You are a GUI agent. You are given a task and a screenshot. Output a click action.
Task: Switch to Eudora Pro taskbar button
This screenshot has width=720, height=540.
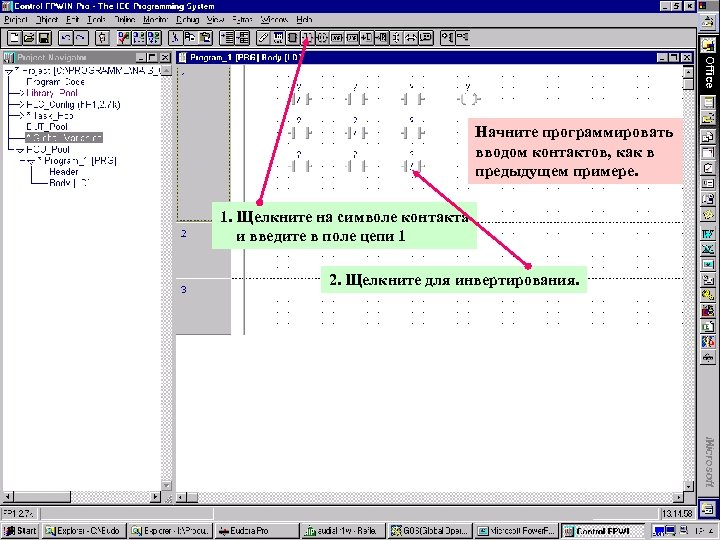pyautogui.click(x=257, y=531)
